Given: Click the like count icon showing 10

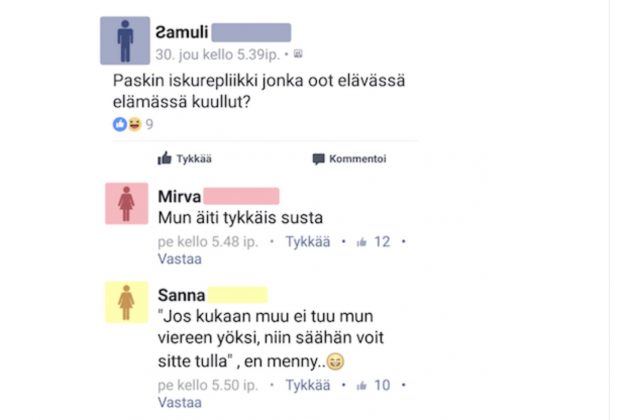Looking at the screenshot, I should (x=362, y=386).
